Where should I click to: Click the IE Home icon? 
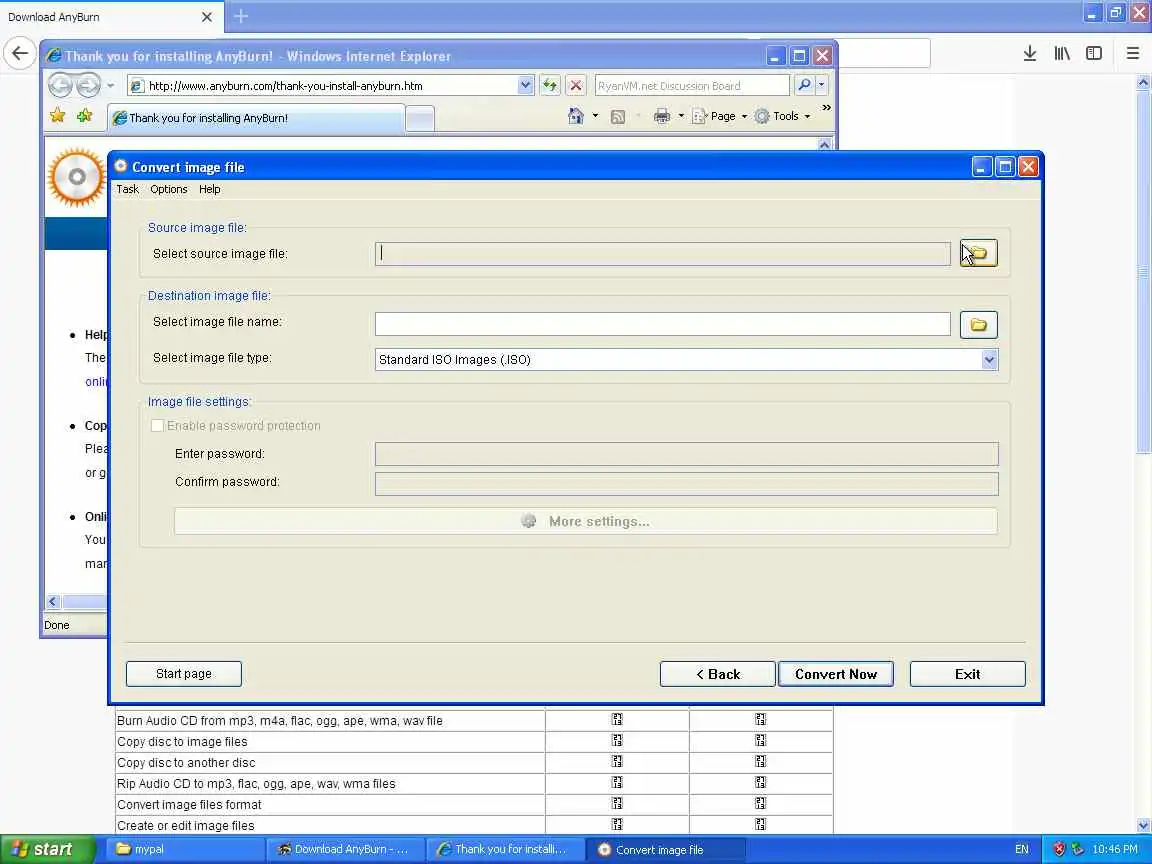tap(576, 116)
